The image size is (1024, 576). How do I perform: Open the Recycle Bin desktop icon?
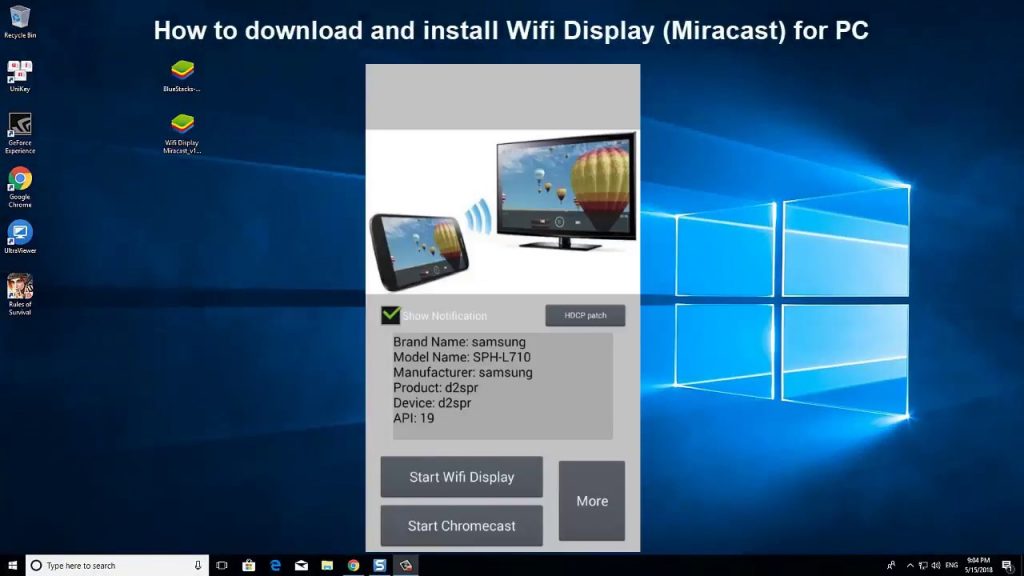[x=20, y=22]
